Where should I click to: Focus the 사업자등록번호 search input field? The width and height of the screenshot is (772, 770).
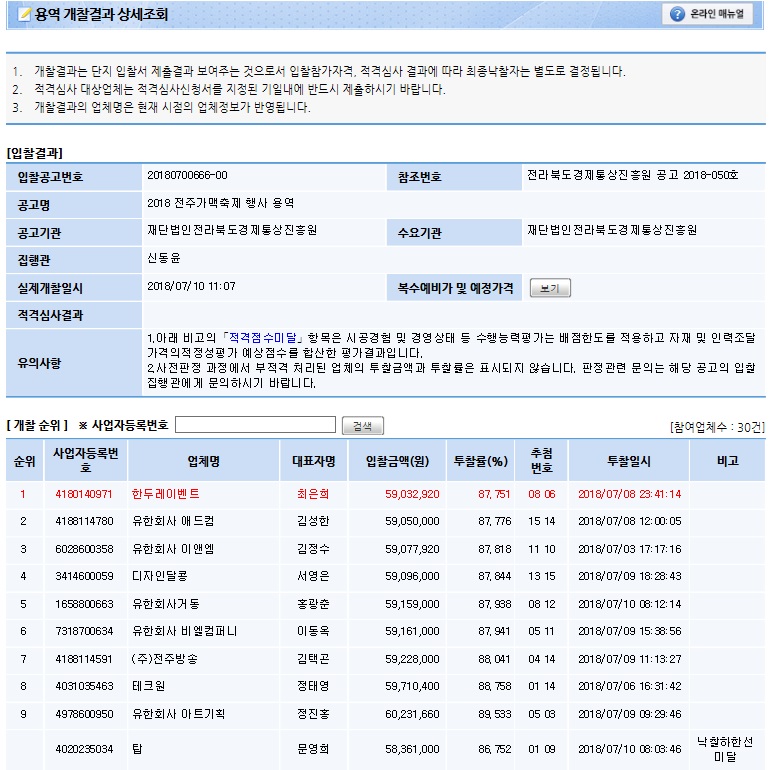(x=255, y=425)
